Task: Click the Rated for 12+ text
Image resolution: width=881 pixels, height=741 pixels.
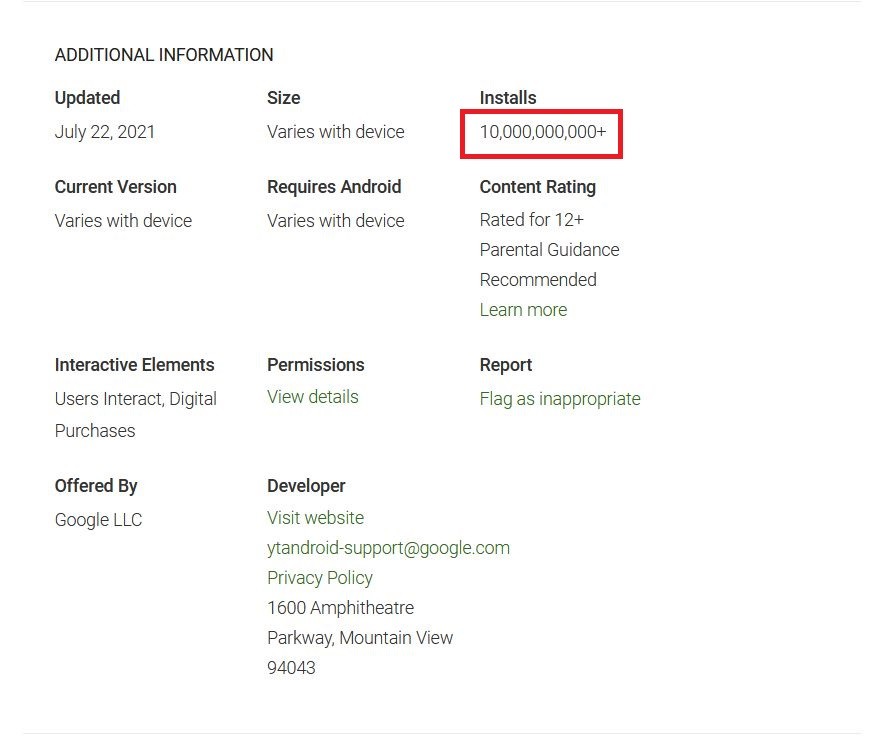Action: pyautogui.click(x=532, y=220)
